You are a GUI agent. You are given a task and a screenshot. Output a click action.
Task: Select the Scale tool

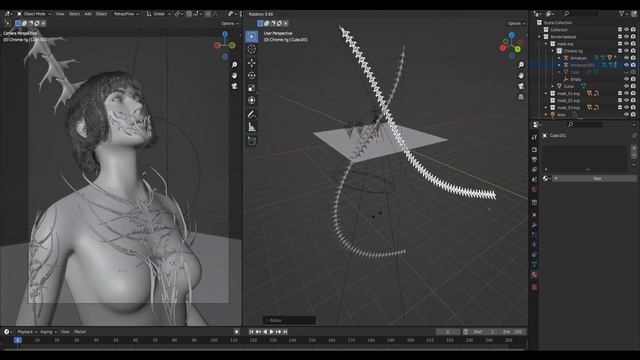(x=252, y=88)
